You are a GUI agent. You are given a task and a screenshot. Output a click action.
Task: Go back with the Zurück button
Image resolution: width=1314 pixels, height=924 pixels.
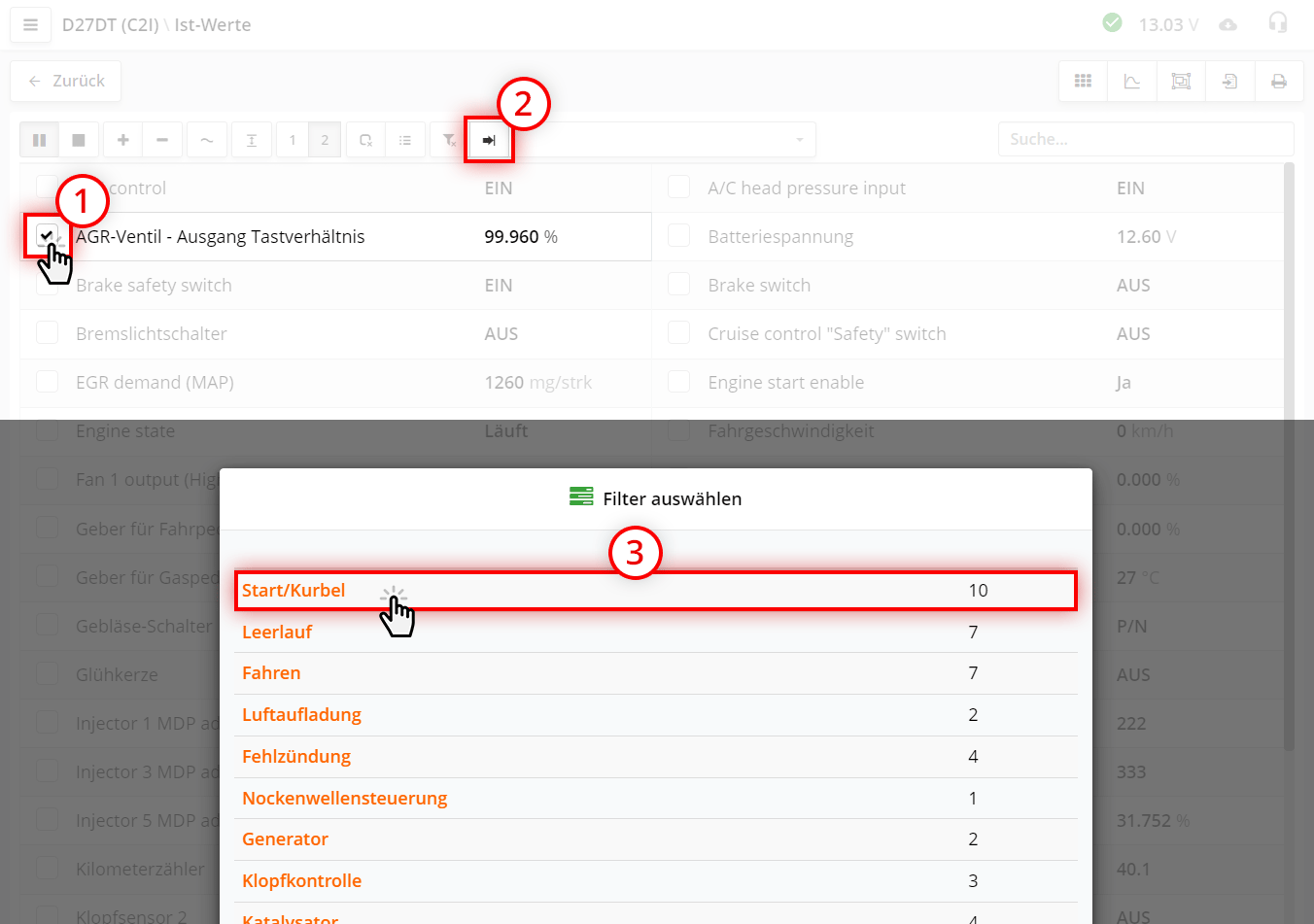pyautogui.click(x=66, y=82)
